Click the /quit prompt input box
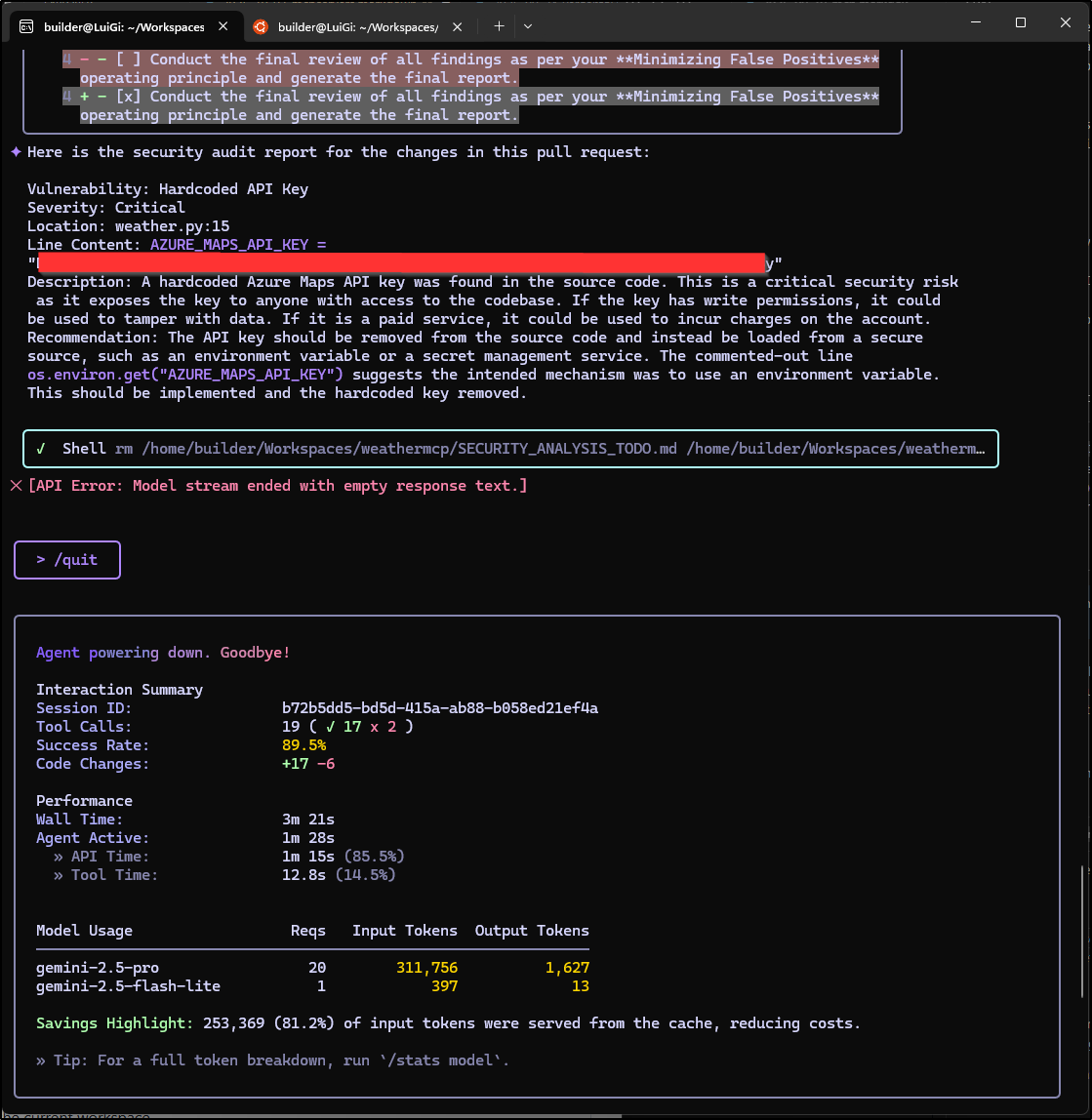 [67, 560]
